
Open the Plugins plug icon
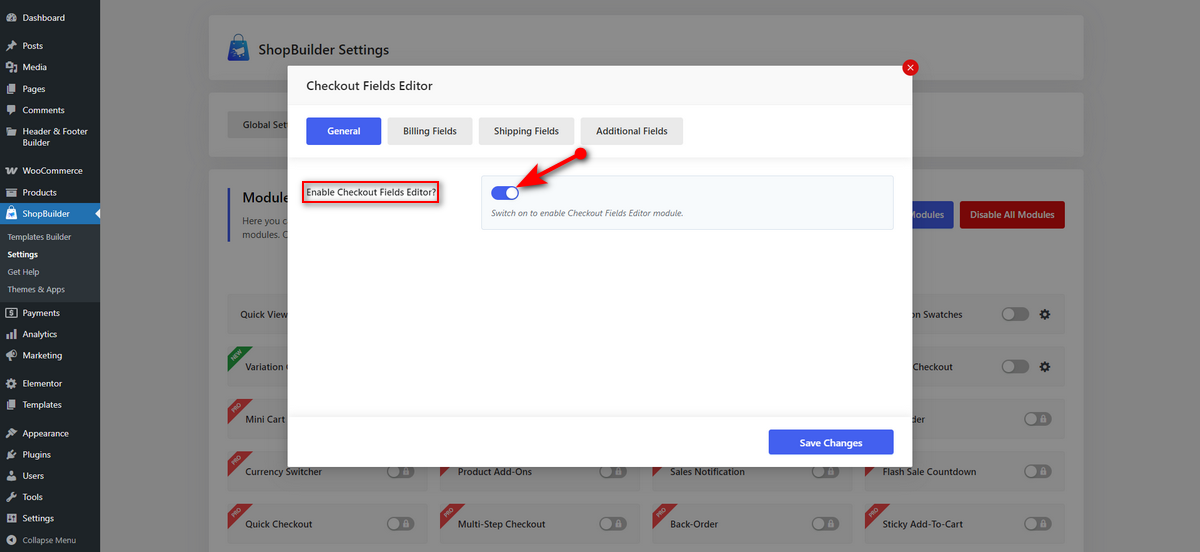coord(10,455)
